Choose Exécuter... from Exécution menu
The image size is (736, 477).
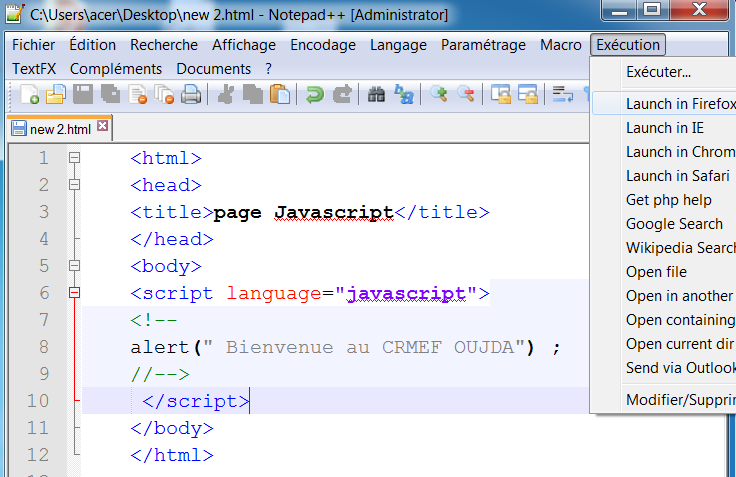pos(663,72)
